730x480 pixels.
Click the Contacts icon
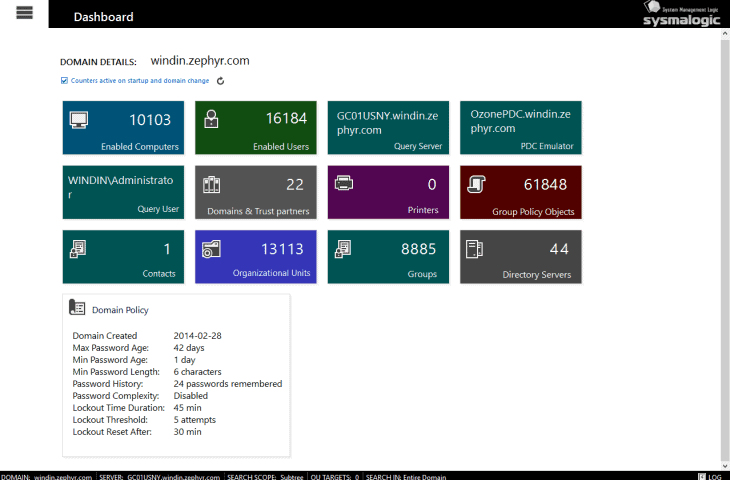[x=79, y=249]
